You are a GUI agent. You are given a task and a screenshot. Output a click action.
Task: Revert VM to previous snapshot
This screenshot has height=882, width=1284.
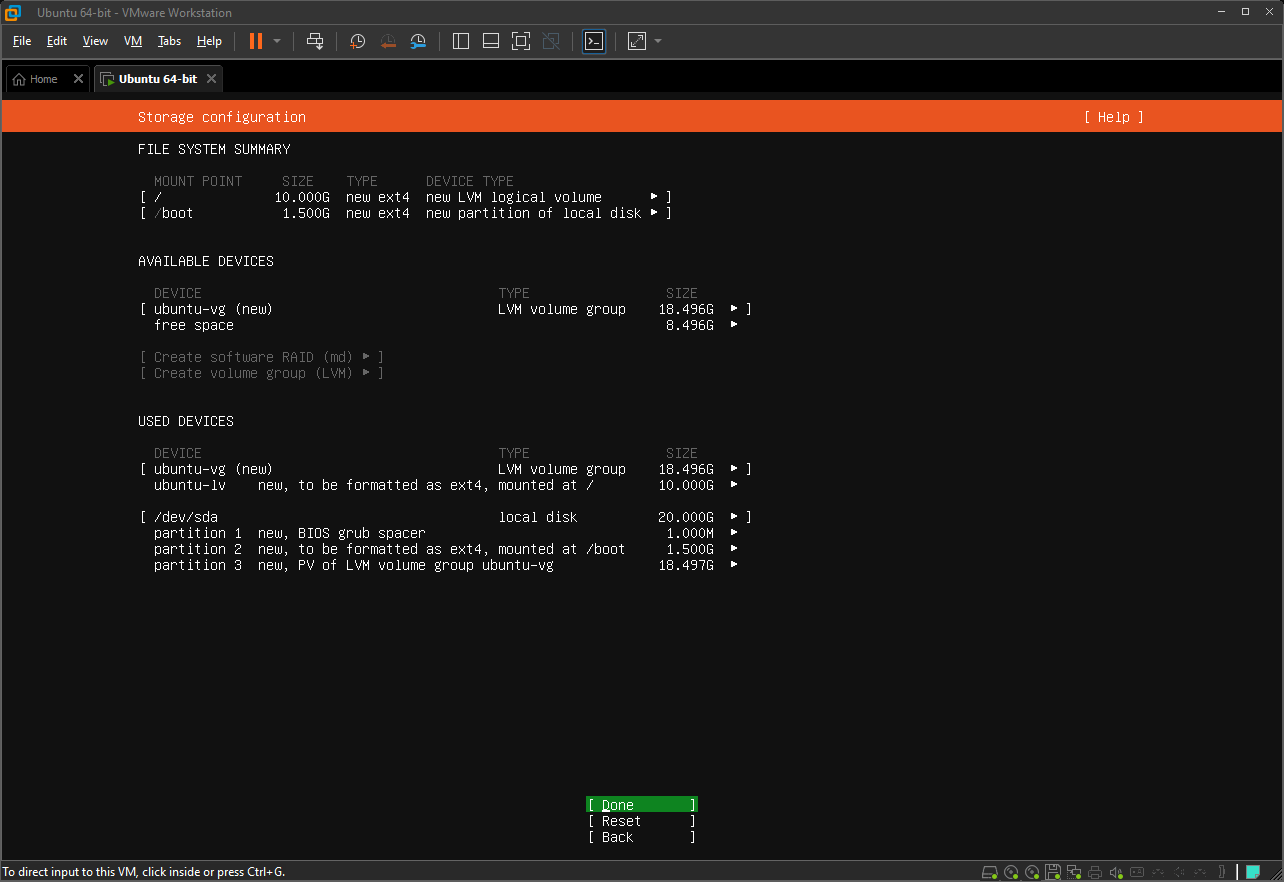(388, 41)
